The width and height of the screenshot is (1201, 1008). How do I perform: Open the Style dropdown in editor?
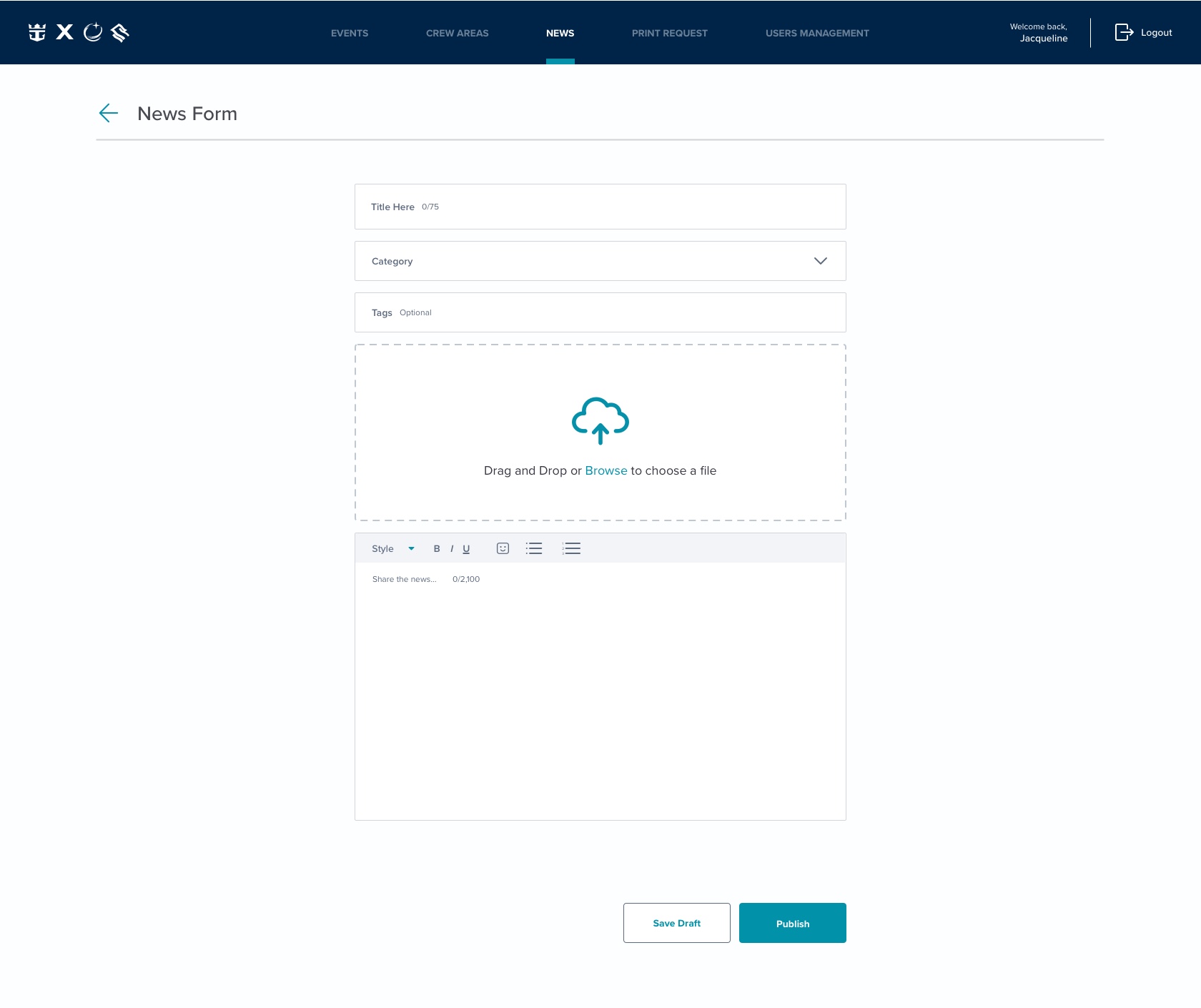point(392,548)
